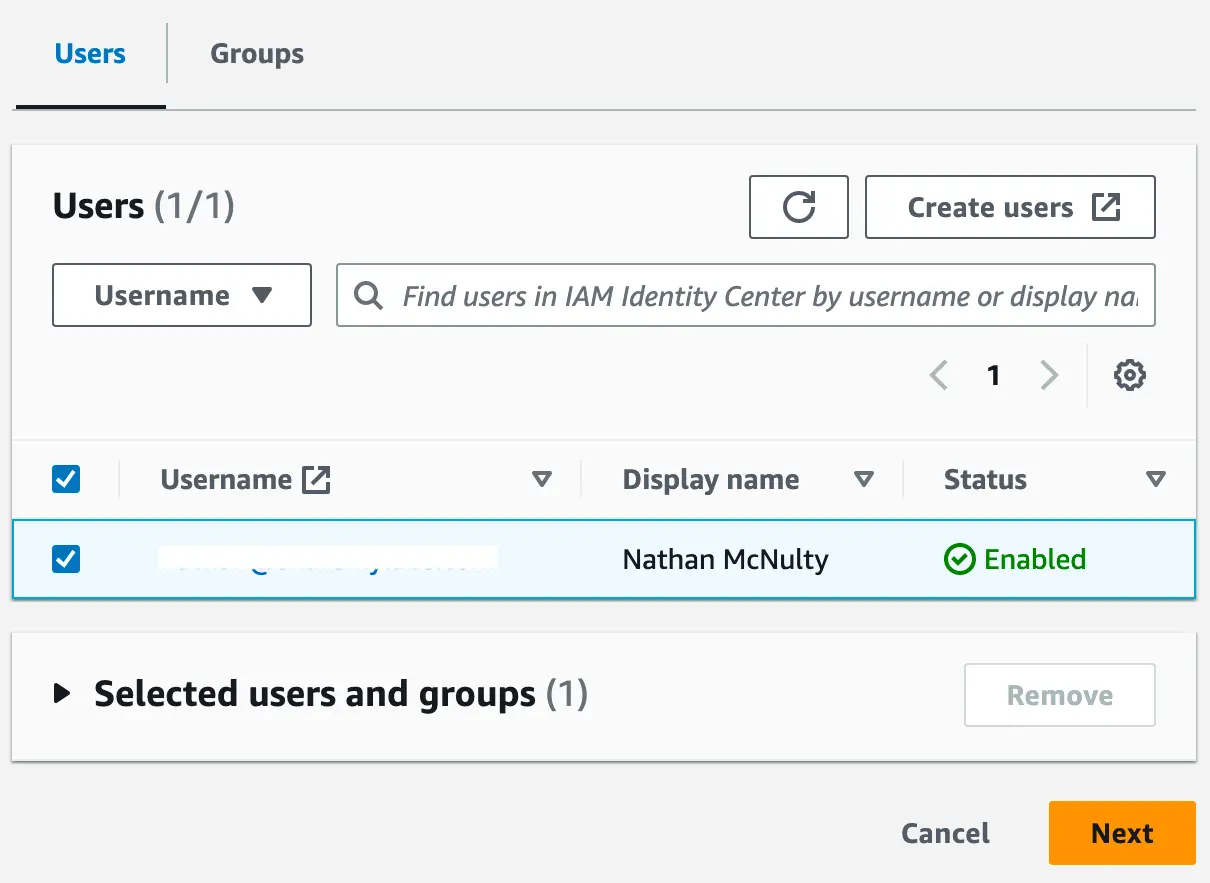Expand Selected users and groups section
The width and height of the screenshot is (1210, 883).
tap(63, 693)
